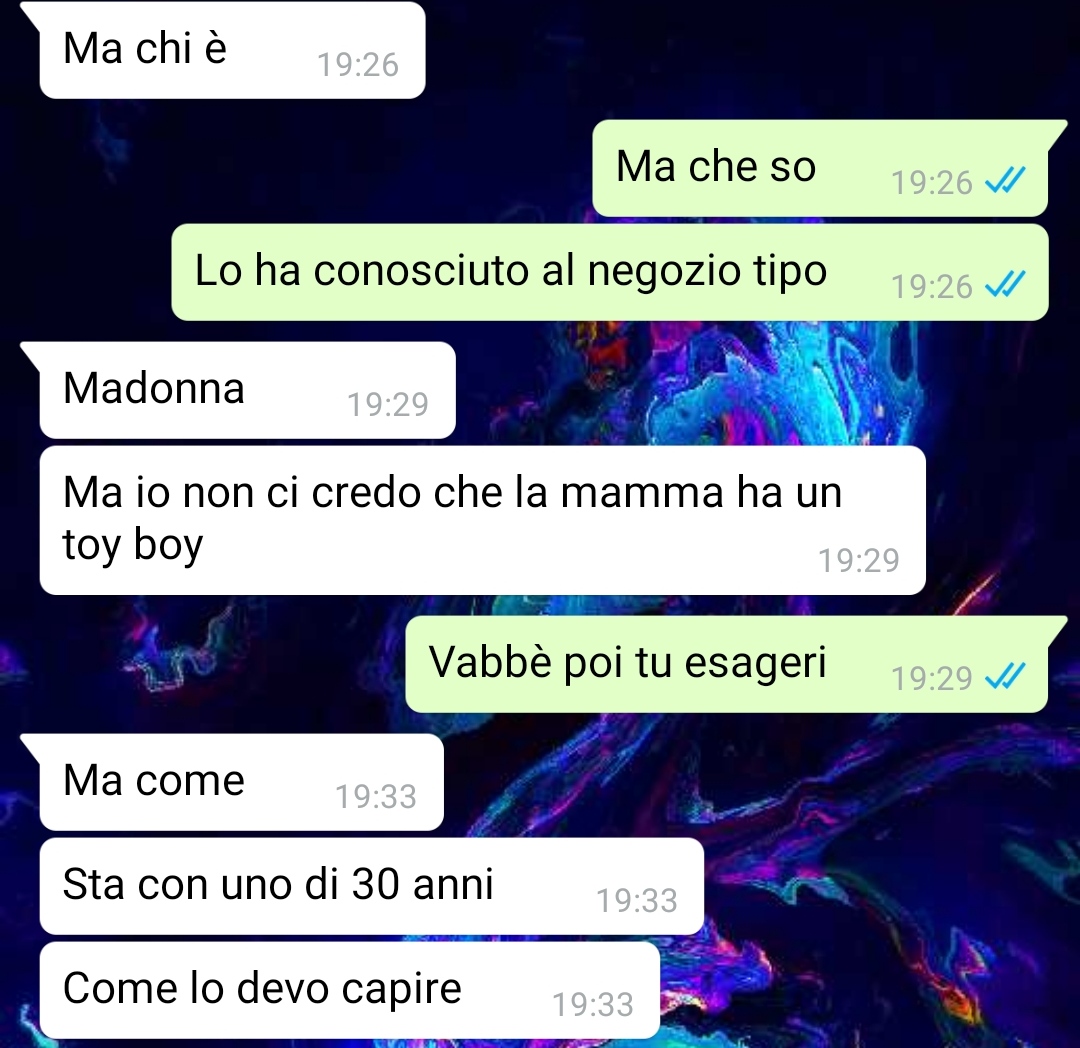The height and width of the screenshot is (1048, 1080).
Task: Click the 19:29 timestamp on "Madonna"
Action: pyautogui.click(x=388, y=404)
